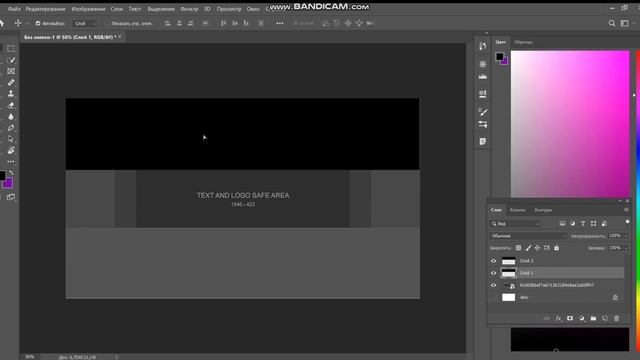The height and width of the screenshot is (360, 640).
Task: Open the opacity slider arrow
Action: point(626,236)
